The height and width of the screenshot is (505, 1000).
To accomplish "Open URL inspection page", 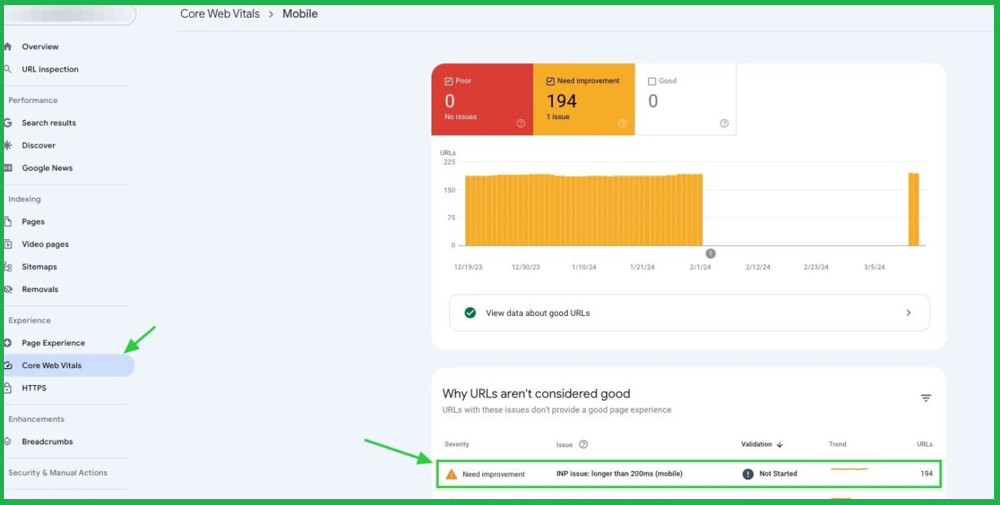I will (x=50, y=69).
